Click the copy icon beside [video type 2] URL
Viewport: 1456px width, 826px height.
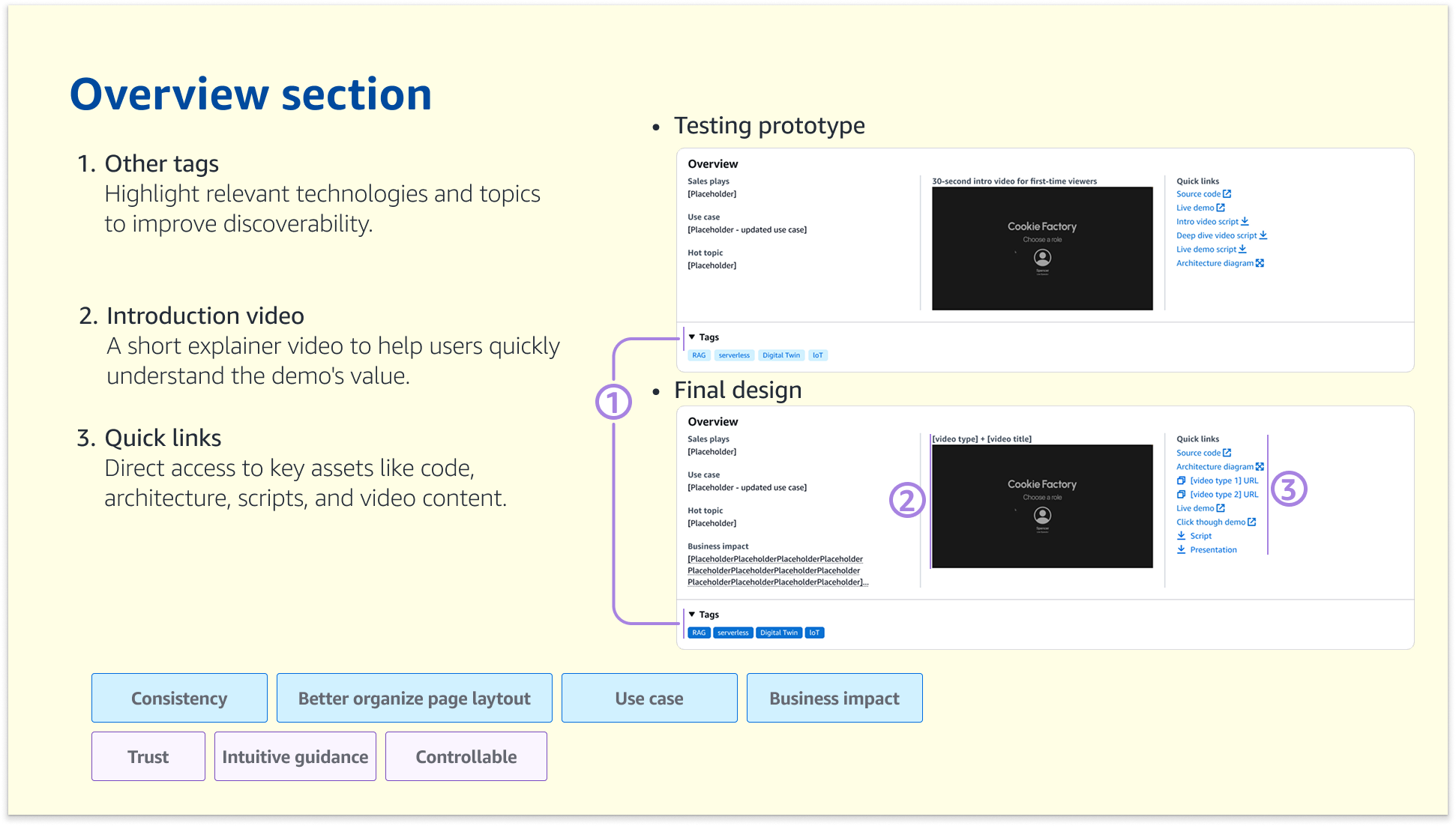pyautogui.click(x=1181, y=494)
